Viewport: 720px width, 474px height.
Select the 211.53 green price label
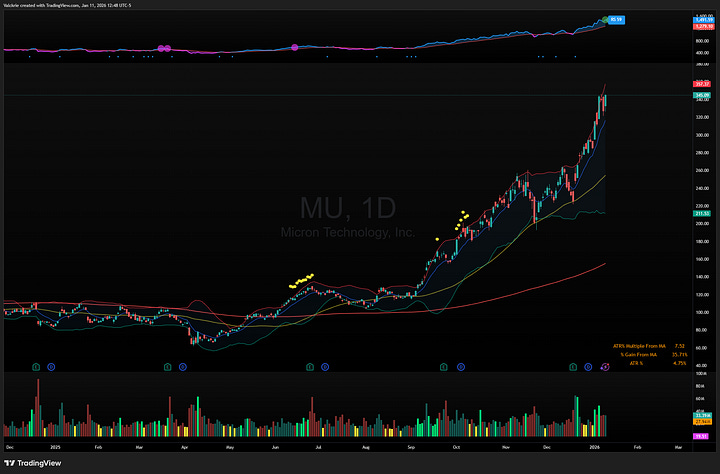702,214
